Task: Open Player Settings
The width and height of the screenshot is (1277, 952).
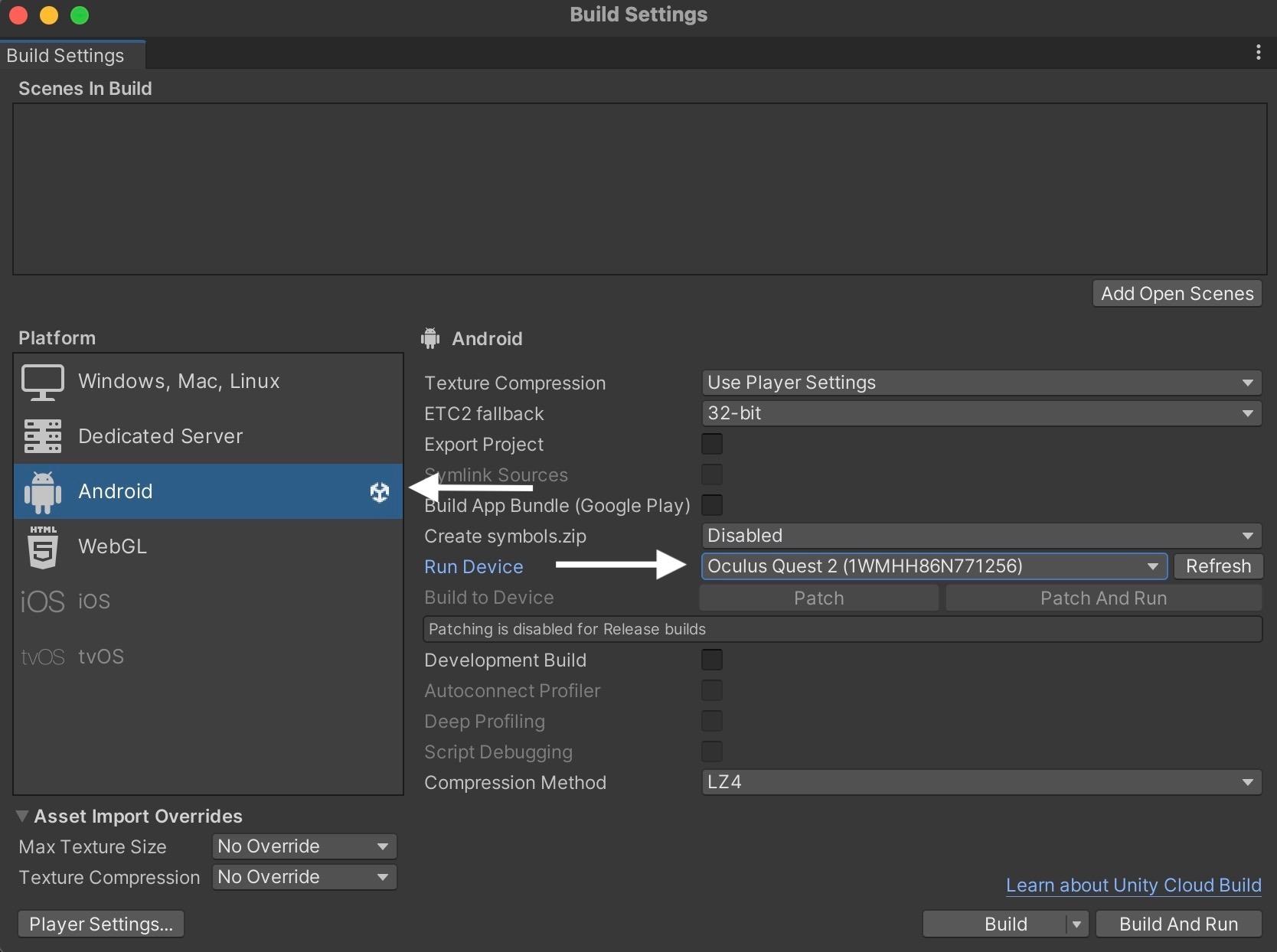Action: tap(101, 924)
